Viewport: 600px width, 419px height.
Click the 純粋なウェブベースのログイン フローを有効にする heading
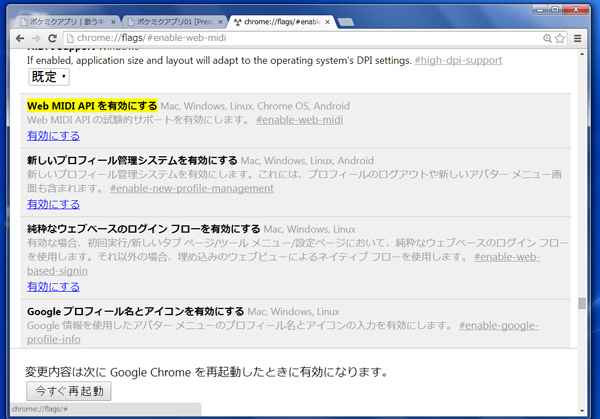(143, 229)
